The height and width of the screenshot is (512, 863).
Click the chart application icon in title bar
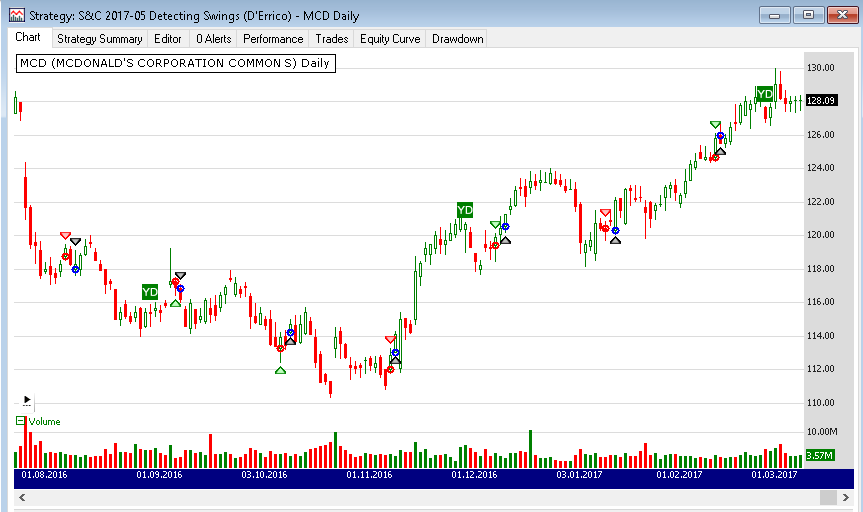(16, 16)
